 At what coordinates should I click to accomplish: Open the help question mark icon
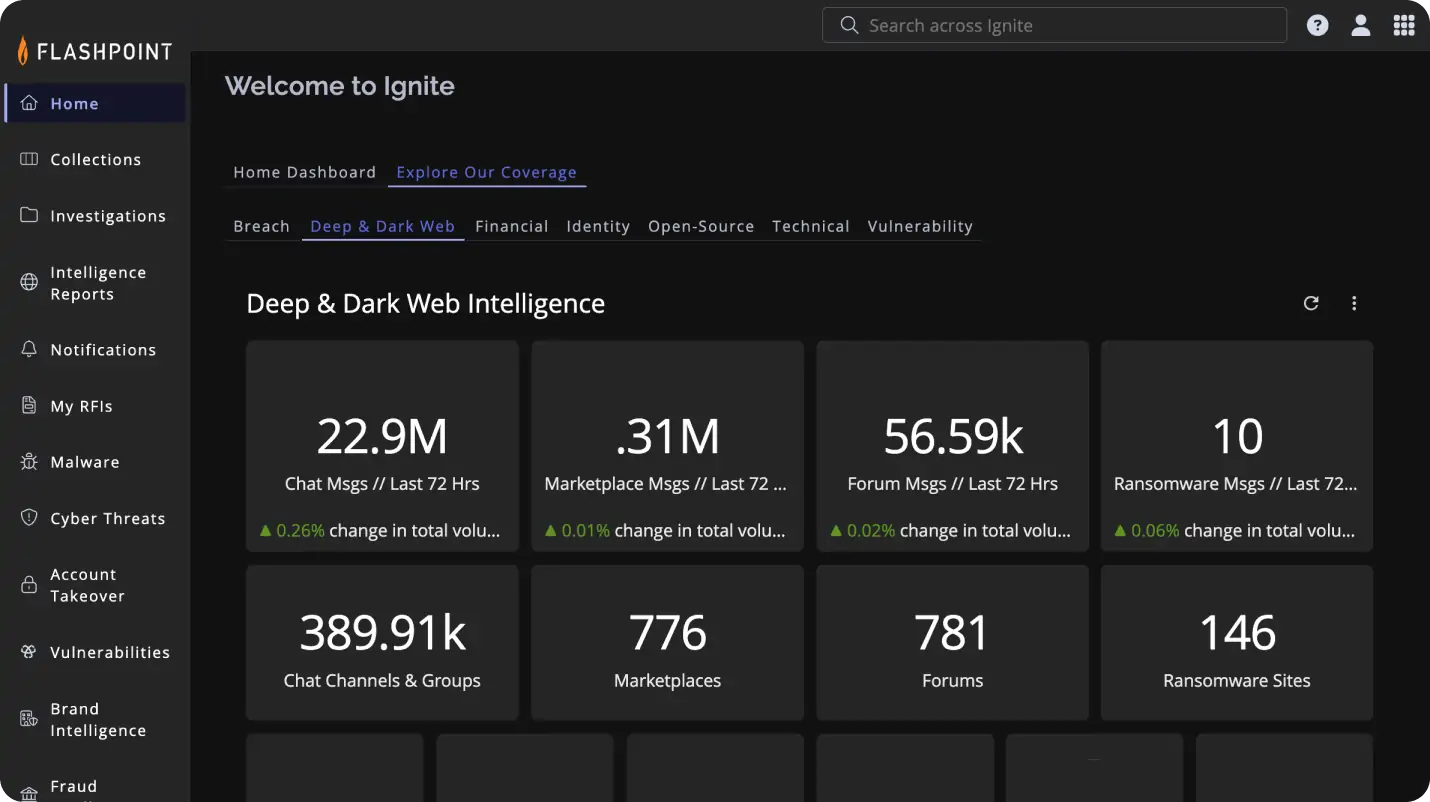(x=1318, y=26)
